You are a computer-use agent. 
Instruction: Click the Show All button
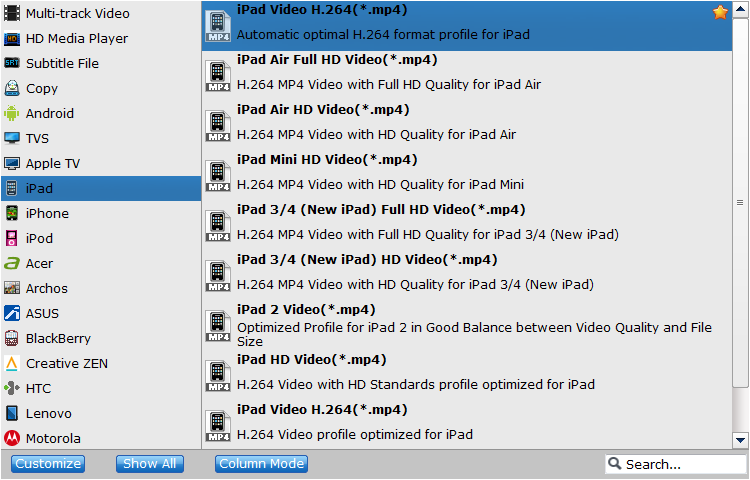(150, 464)
